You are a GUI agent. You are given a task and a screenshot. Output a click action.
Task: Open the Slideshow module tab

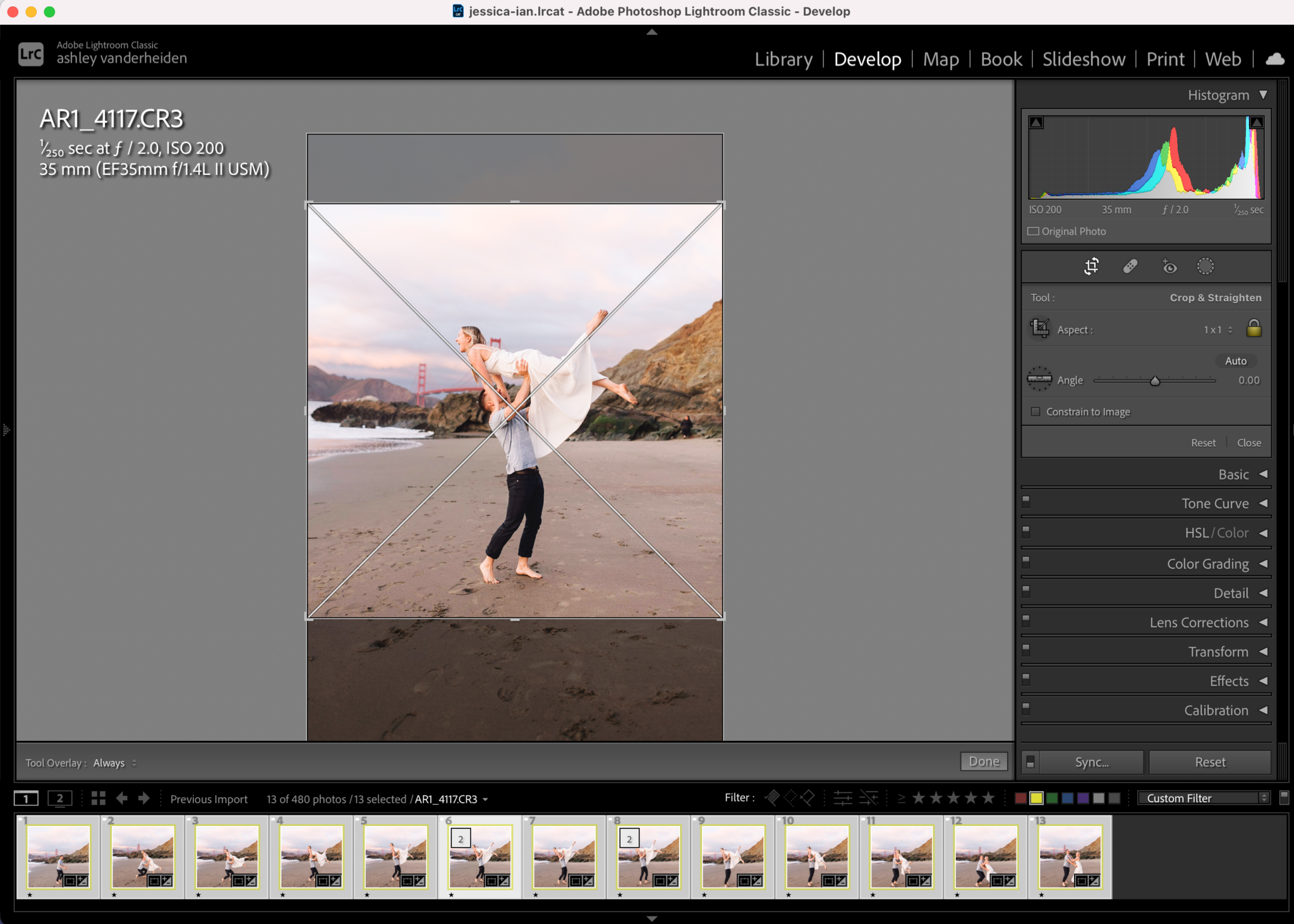tap(1083, 59)
